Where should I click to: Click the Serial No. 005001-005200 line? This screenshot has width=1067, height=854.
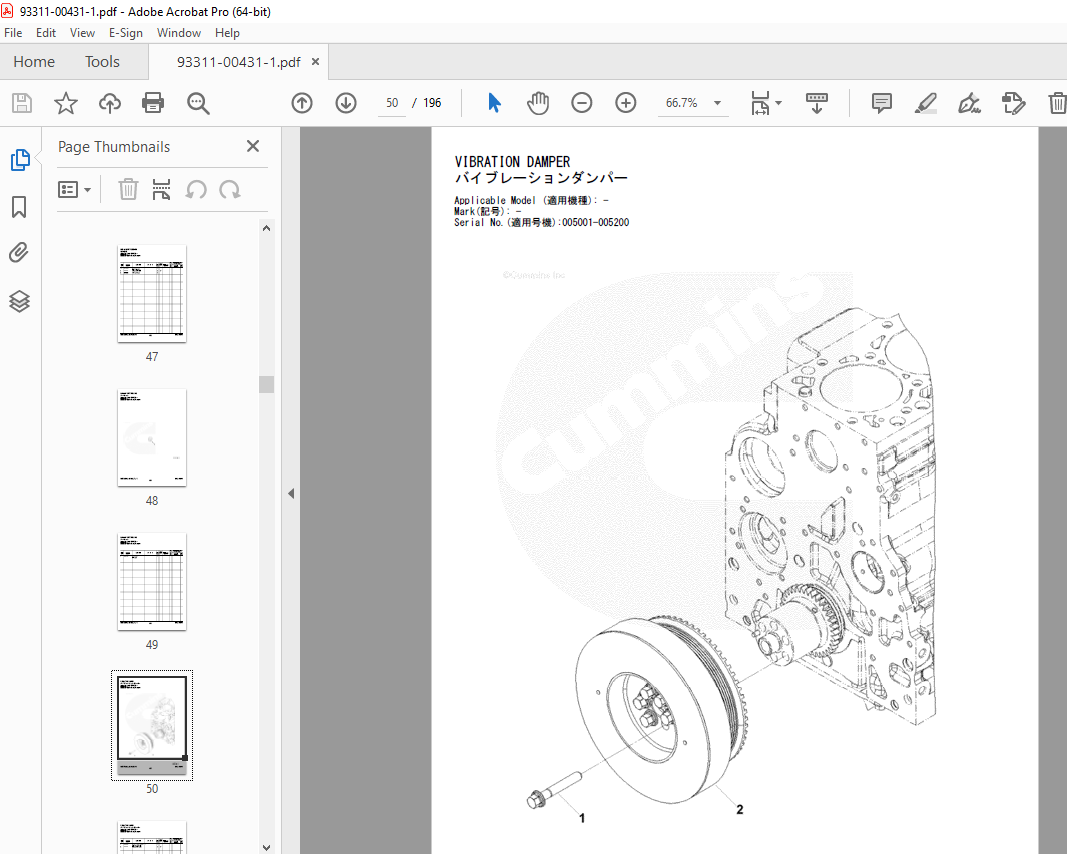(542, 223)
